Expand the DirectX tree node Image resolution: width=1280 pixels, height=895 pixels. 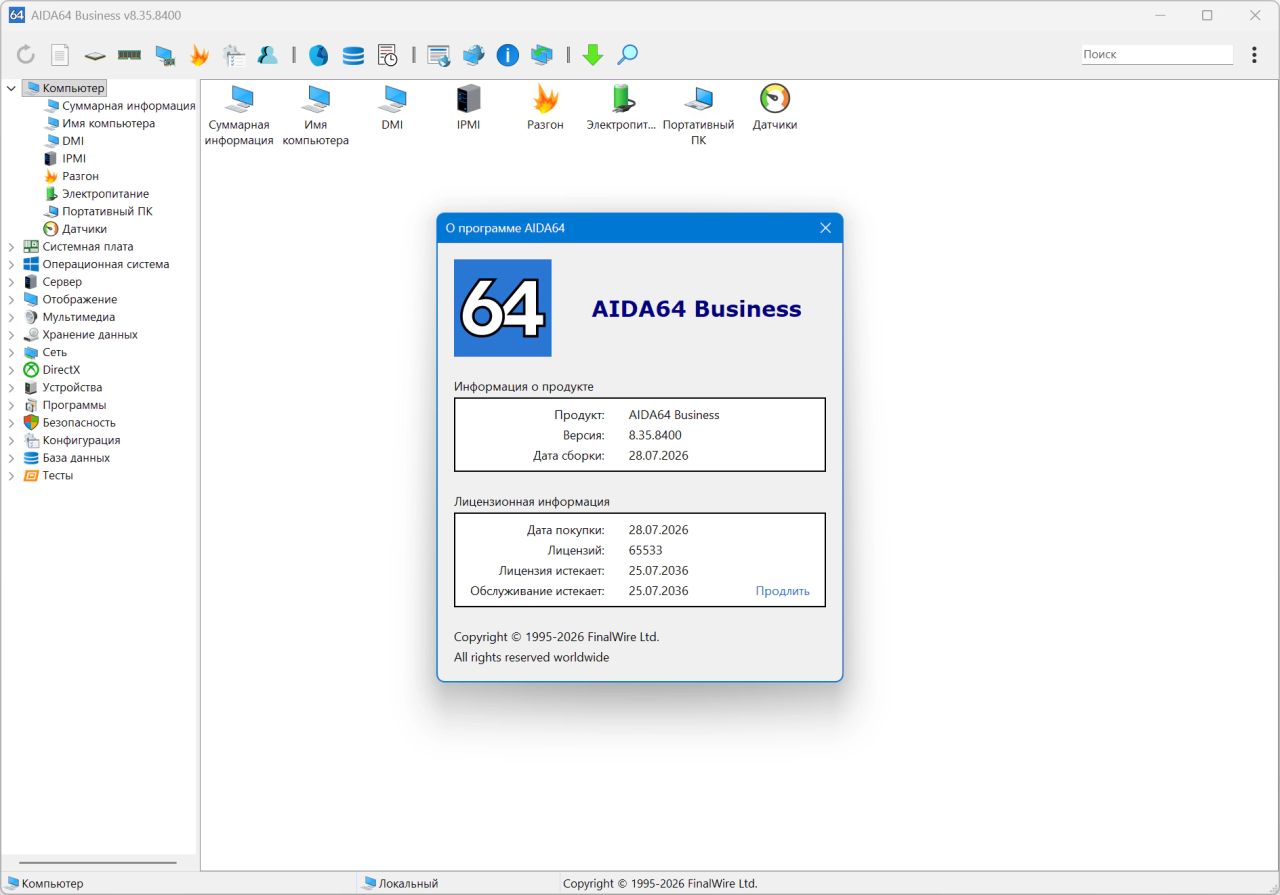click(x=11, y=370)
